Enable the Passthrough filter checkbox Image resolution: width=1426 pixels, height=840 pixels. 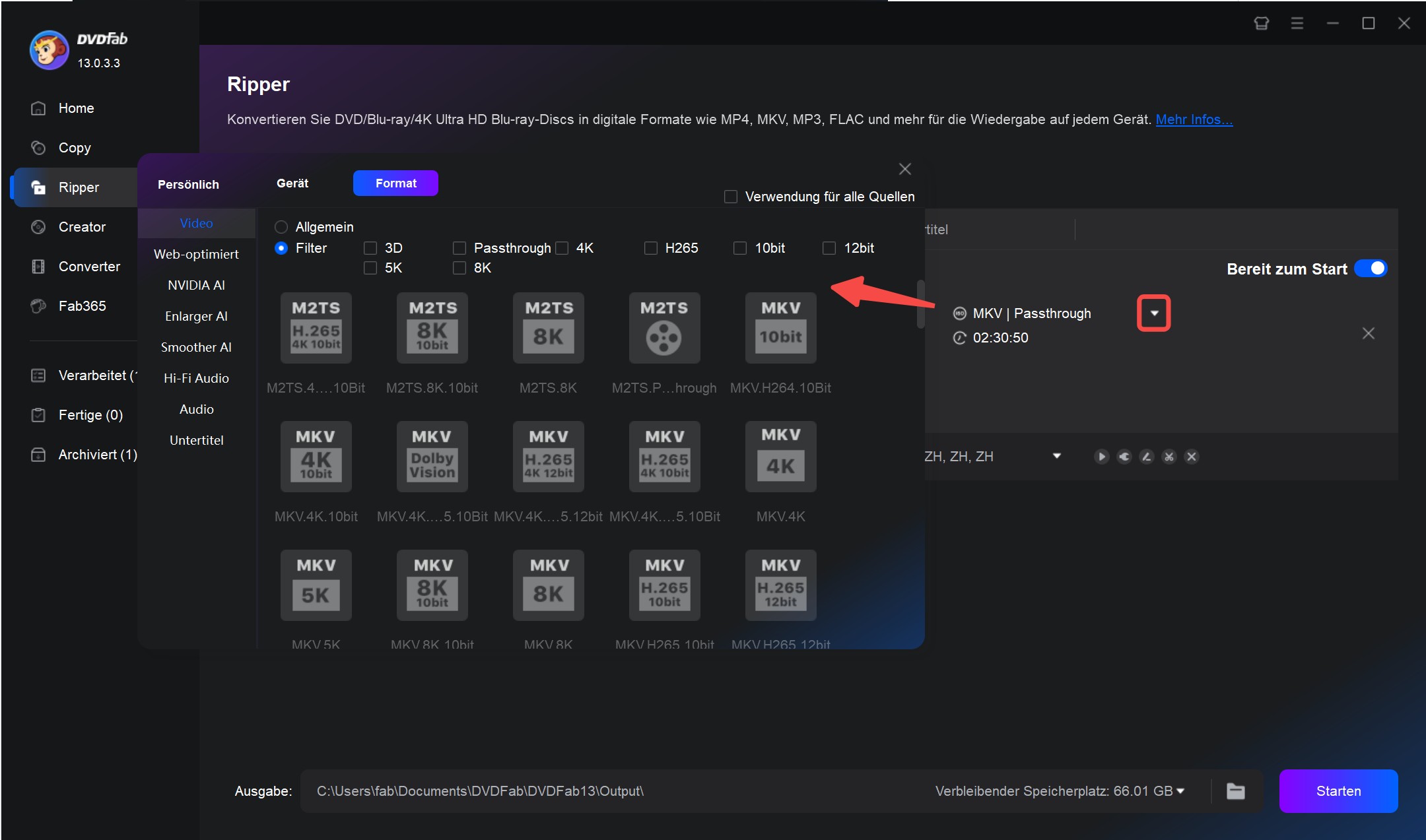tap(459, 248)
